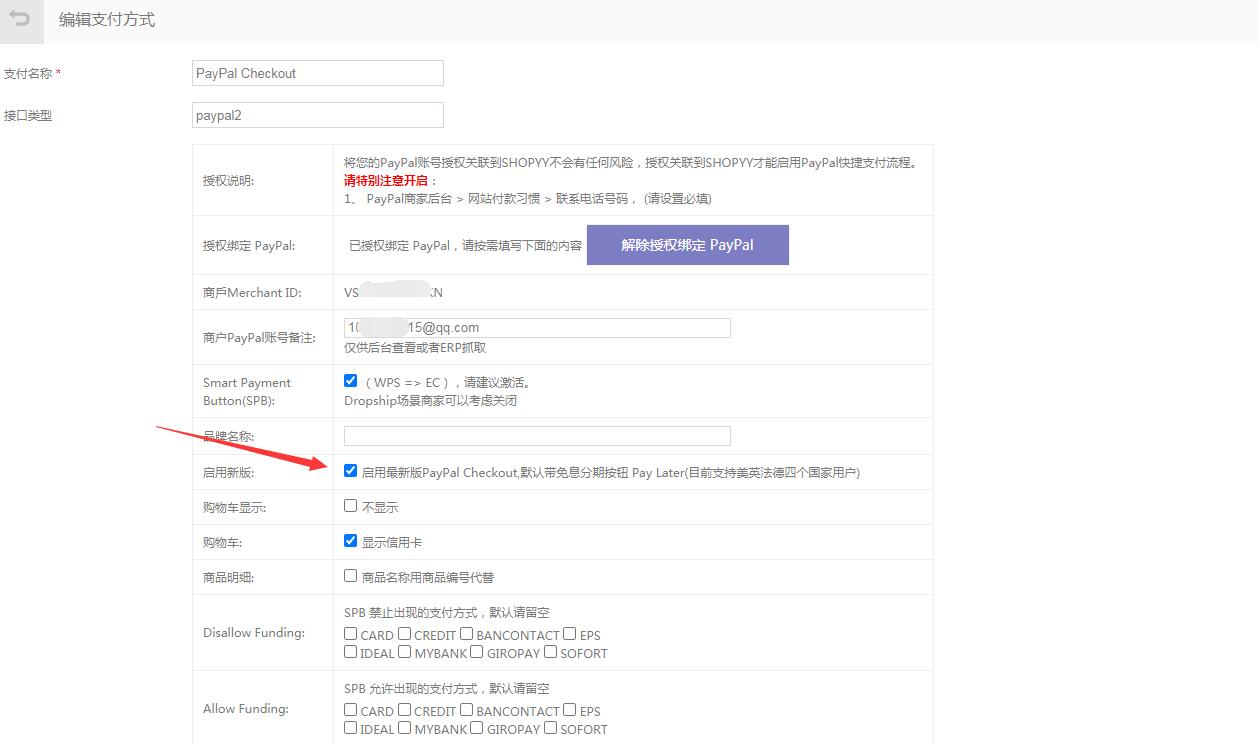Click the red 请特别注意开启 text
This screenshot has width=1259, height=744.
point(387,181)
